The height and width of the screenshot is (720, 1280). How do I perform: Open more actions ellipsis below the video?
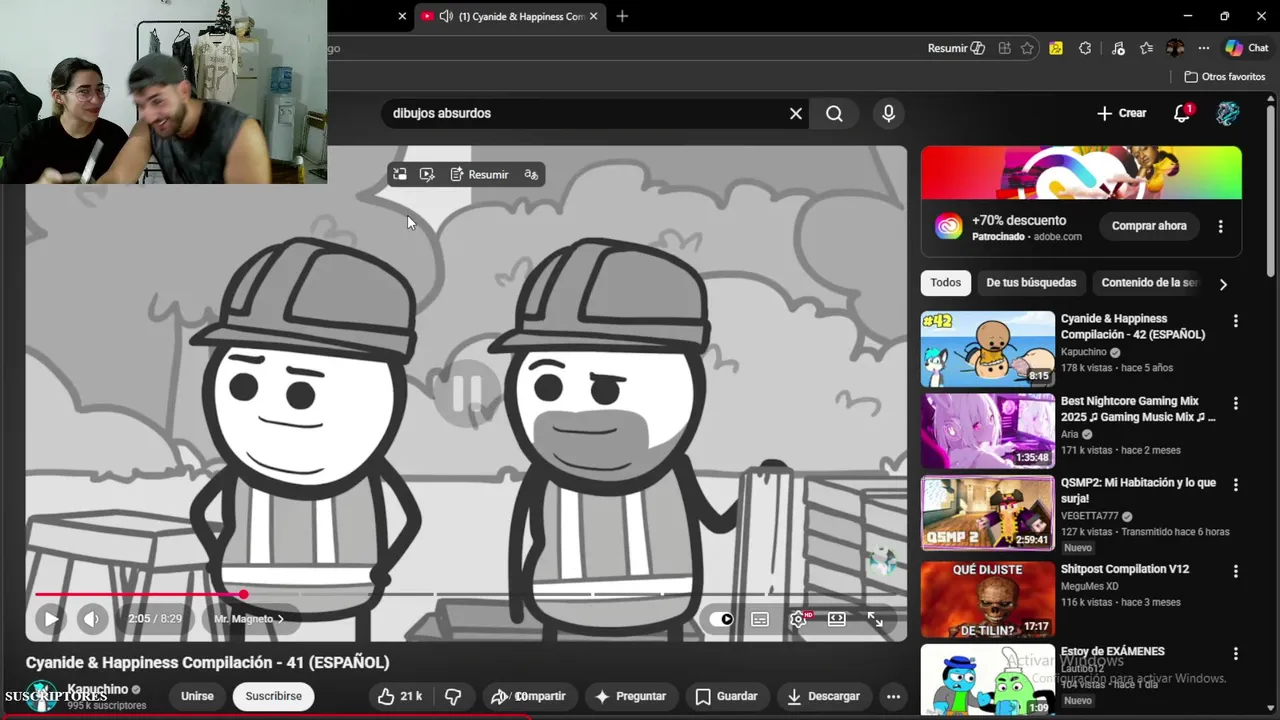pos(893,696)
